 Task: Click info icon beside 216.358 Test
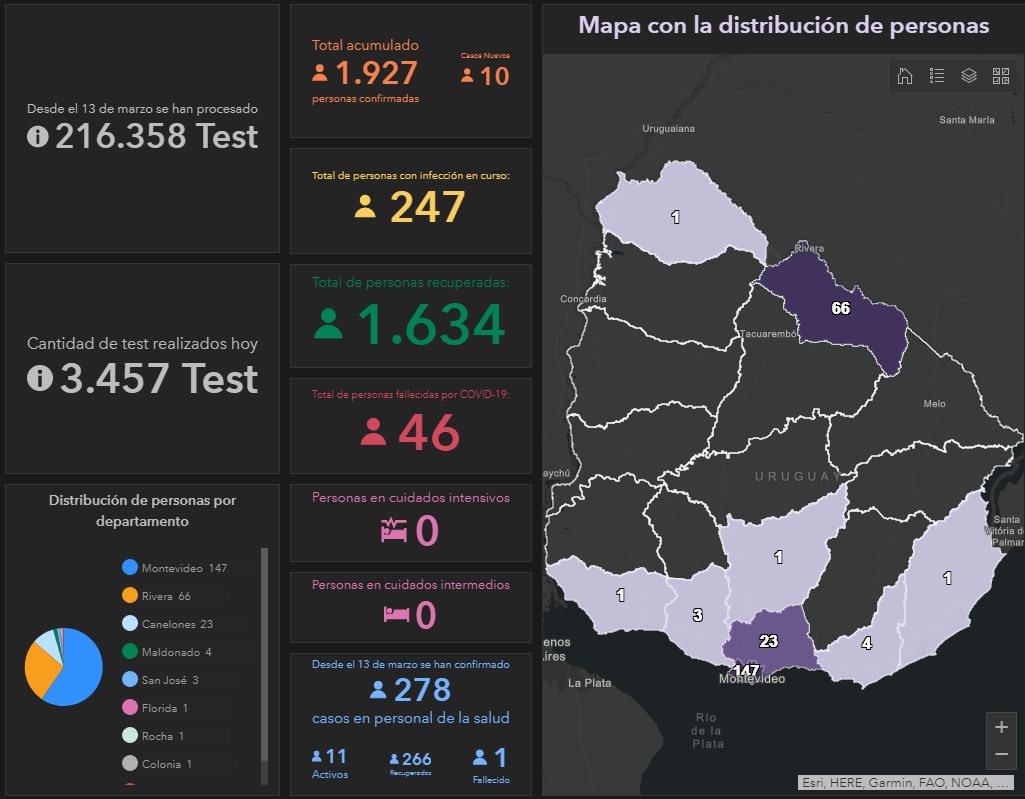click(38, 136)
